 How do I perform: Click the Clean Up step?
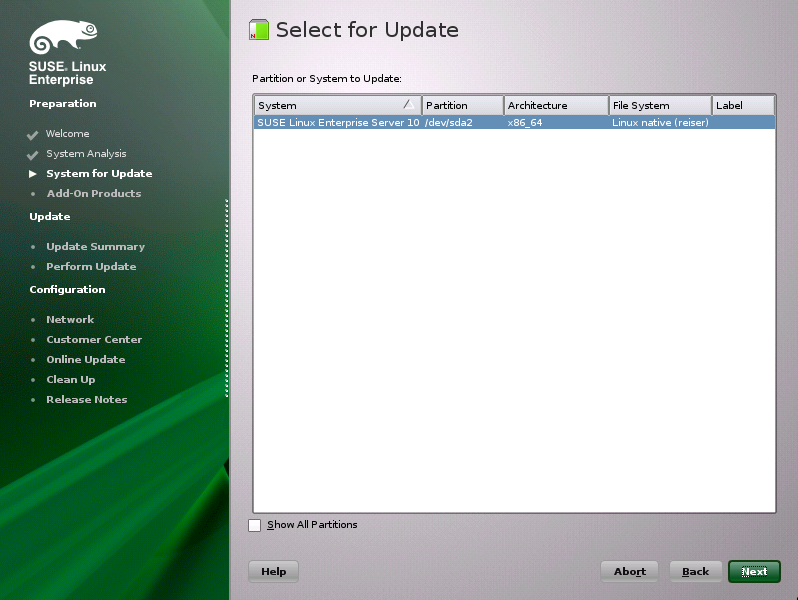pos(71,380)
